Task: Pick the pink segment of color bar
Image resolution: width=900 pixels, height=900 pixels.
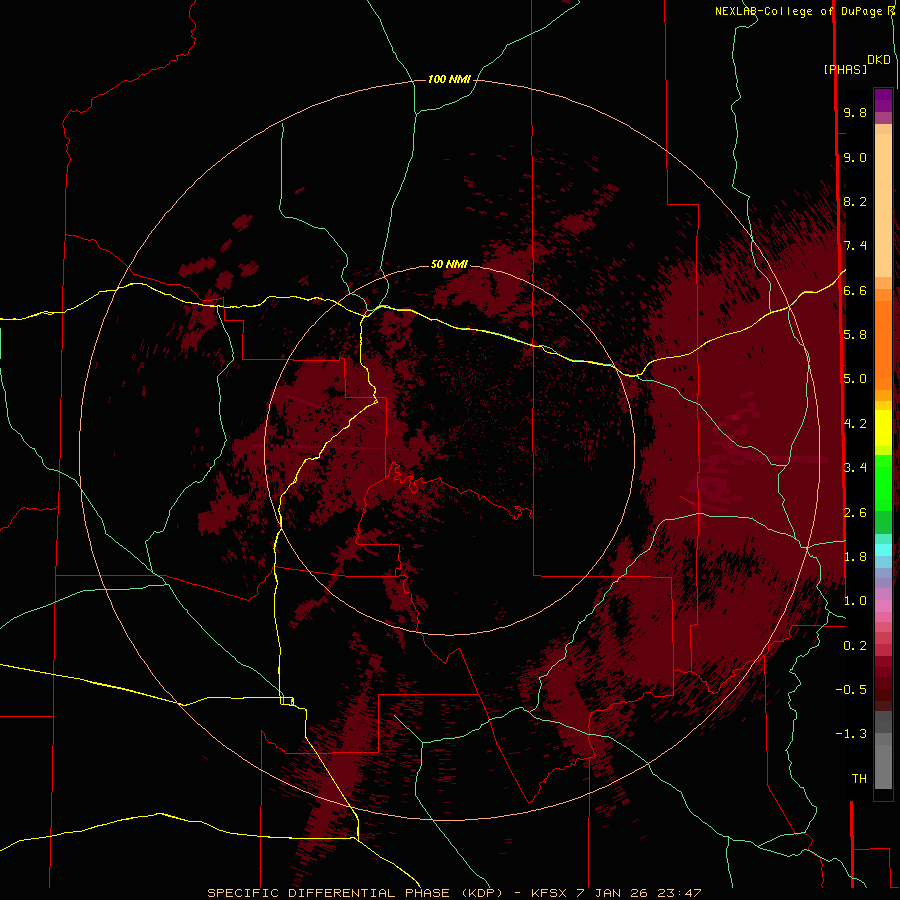Action: coord(883,606)
